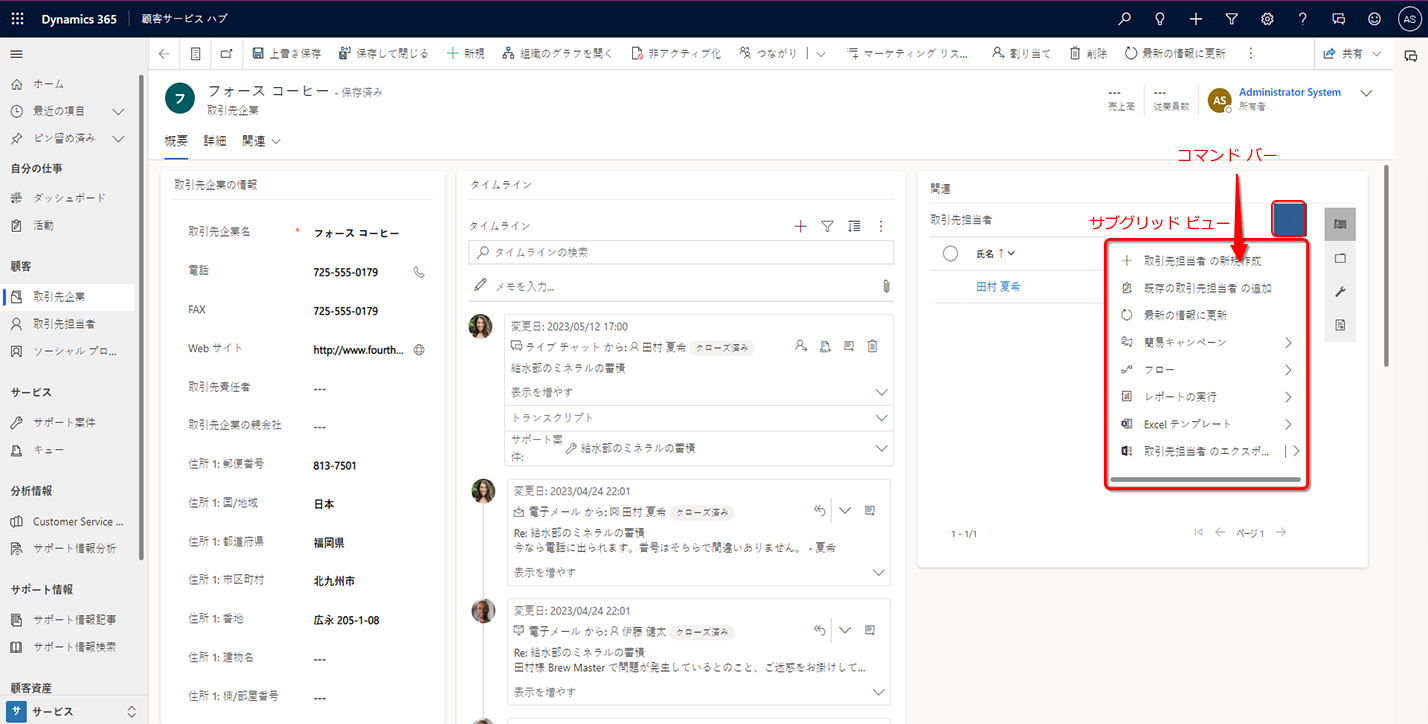
Task: Click 非アクティブ化 button
Action: click(676, 54)
